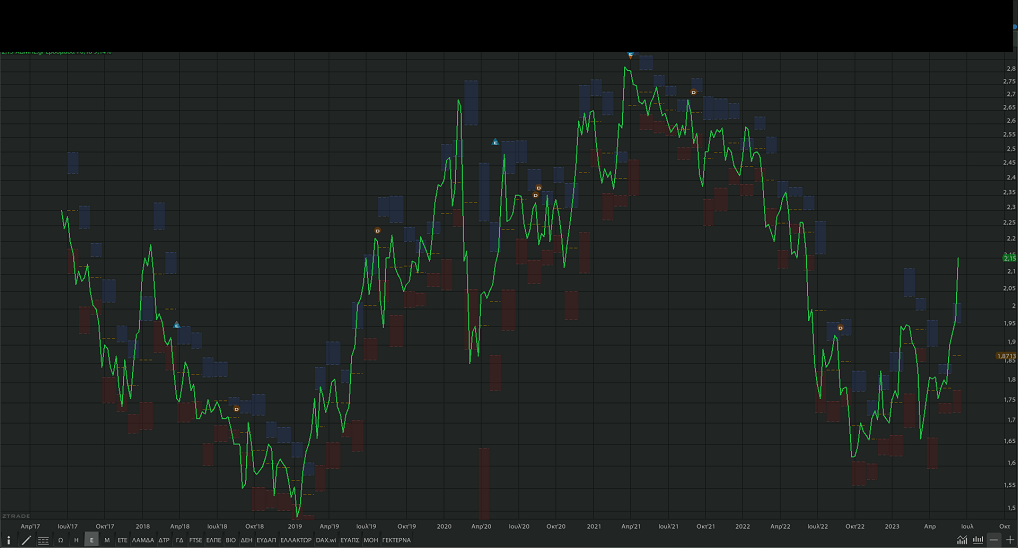Toggle the highlighted E timeframe button
Screen dimensions: 1019x548
point(91,540)
